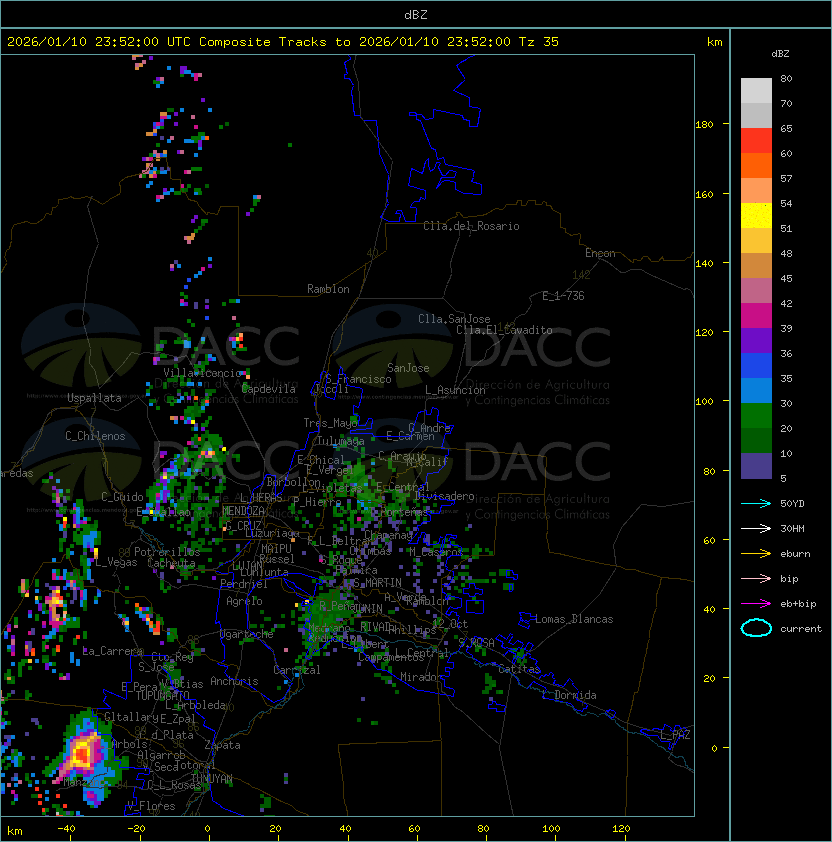Pick the red swatch between 65 and 60
The height and width of the screenshot is (842, 832).
(x=756, y=141)
